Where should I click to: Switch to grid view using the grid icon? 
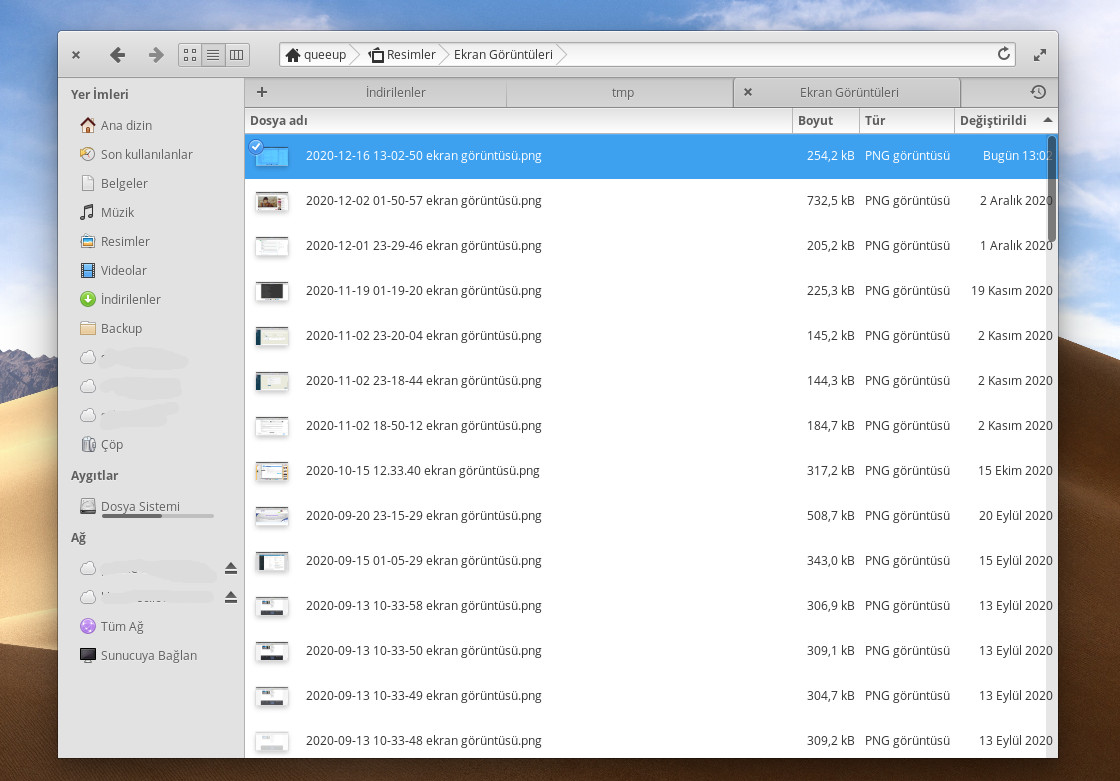(x=189, y=55)
